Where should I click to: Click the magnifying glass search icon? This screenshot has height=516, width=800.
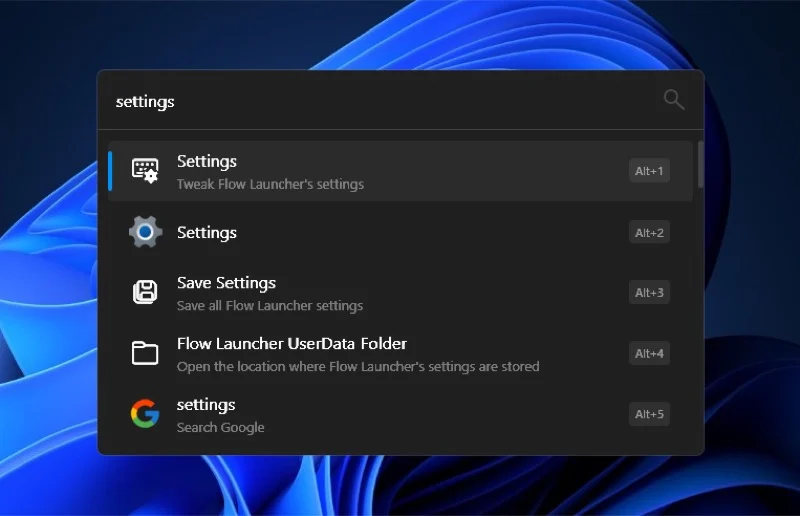(x=673, y=100)
